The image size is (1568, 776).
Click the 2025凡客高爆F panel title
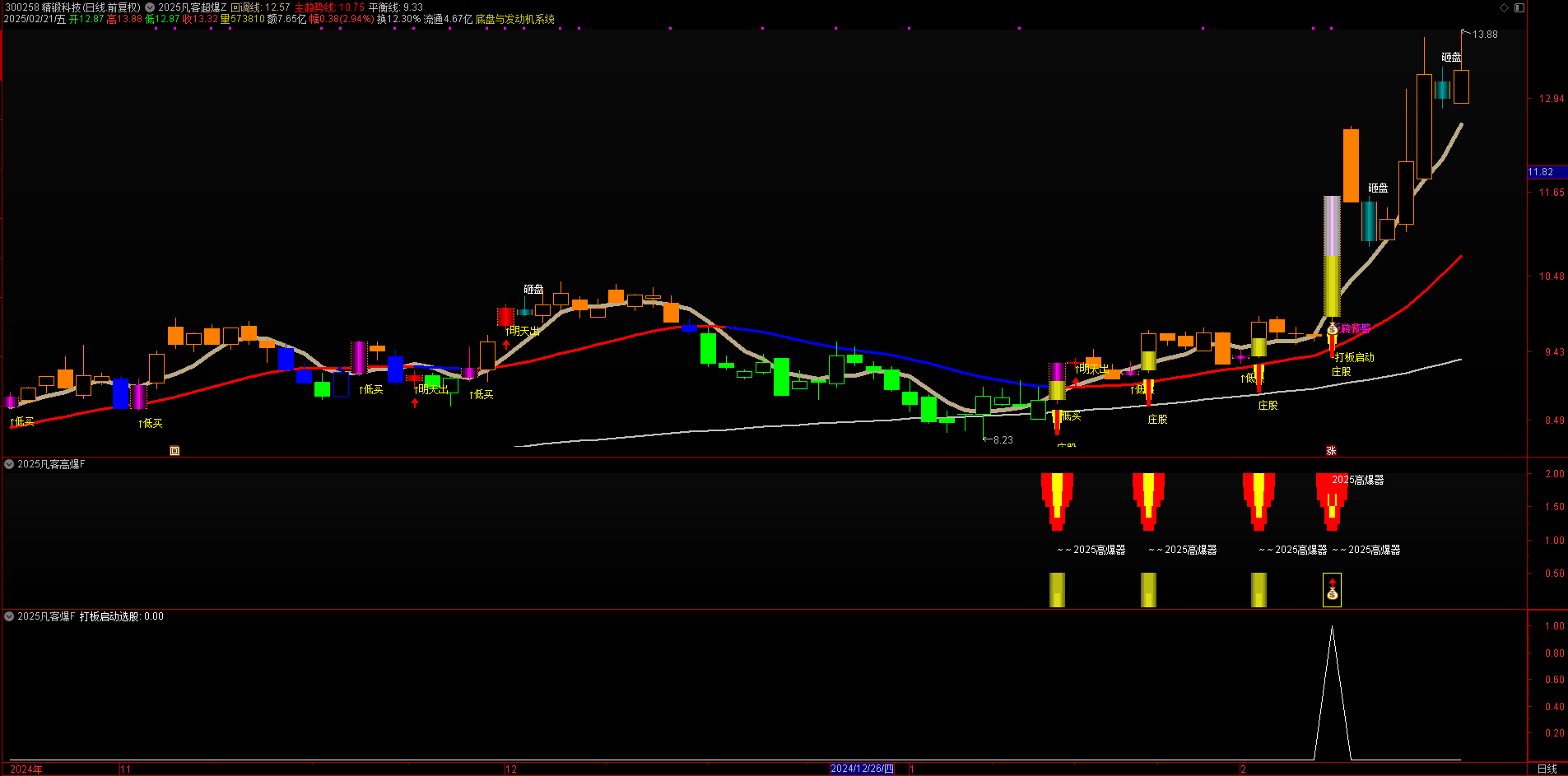(51, 464)
